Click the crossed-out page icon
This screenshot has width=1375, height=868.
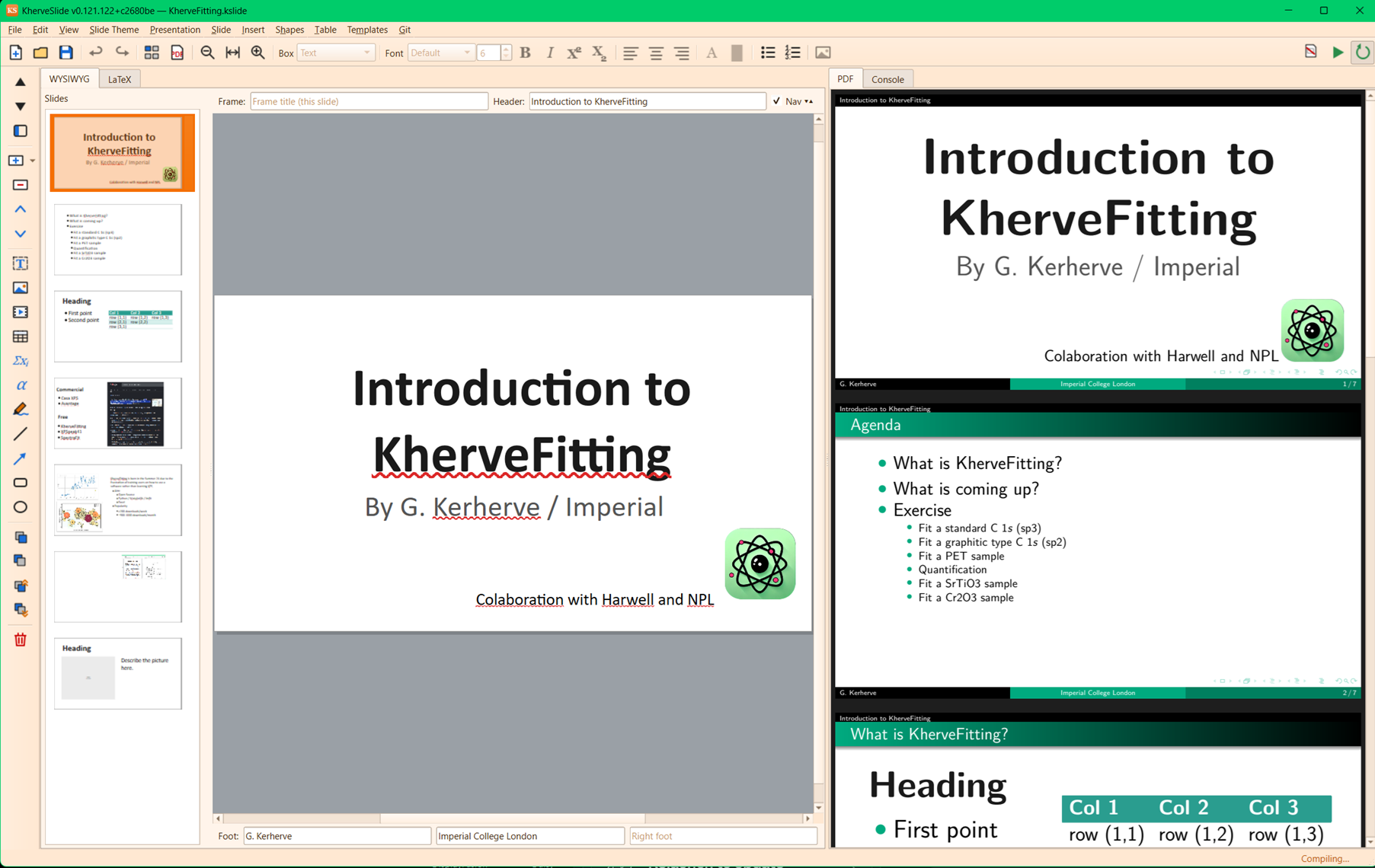(x=1311, y=53)
